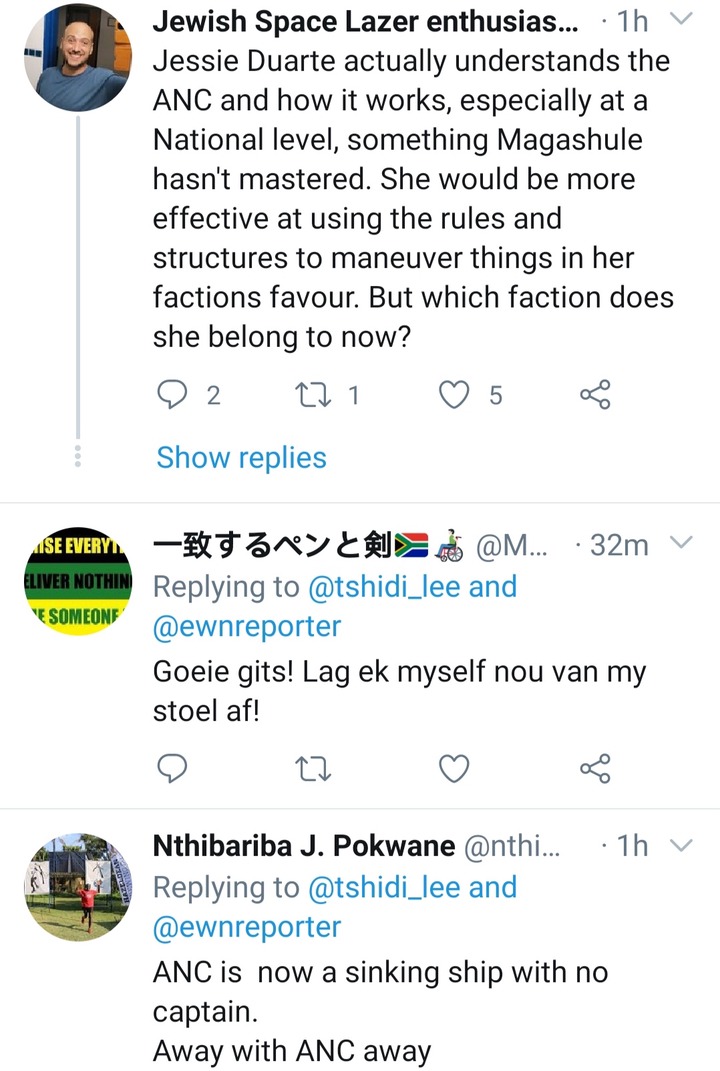Open options chevron on Nthibariba Pokwane's tweet
The height and width of the screenshot is (1071, 720).
(682, 846)
